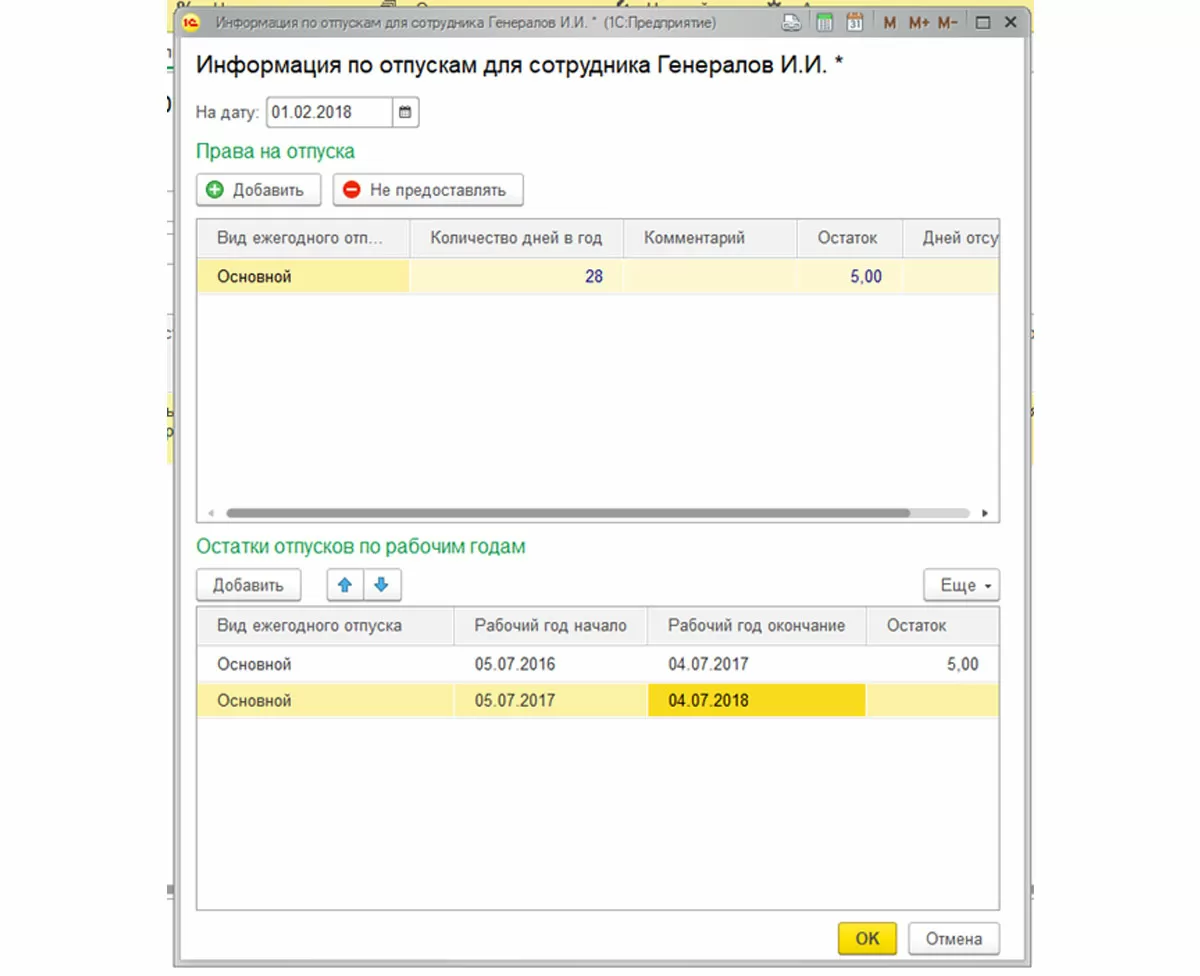The width and height of the screenshot is (1200, 976).
Task: Click the Не предоставлять button
Action: [x=428, y=190]
